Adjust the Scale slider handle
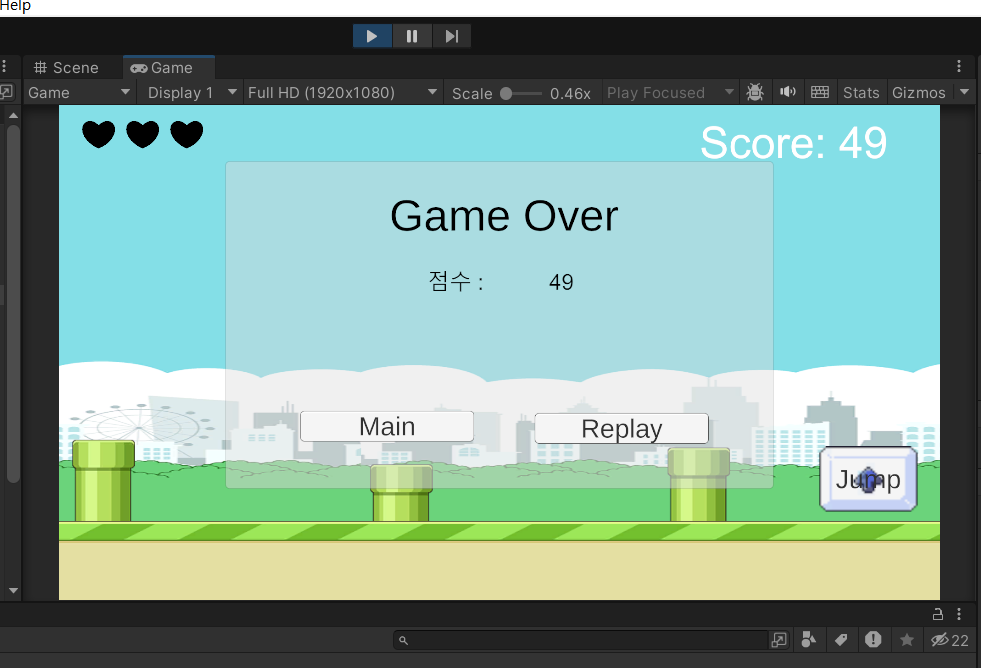The image size is (981, 668). click(506, 93)
